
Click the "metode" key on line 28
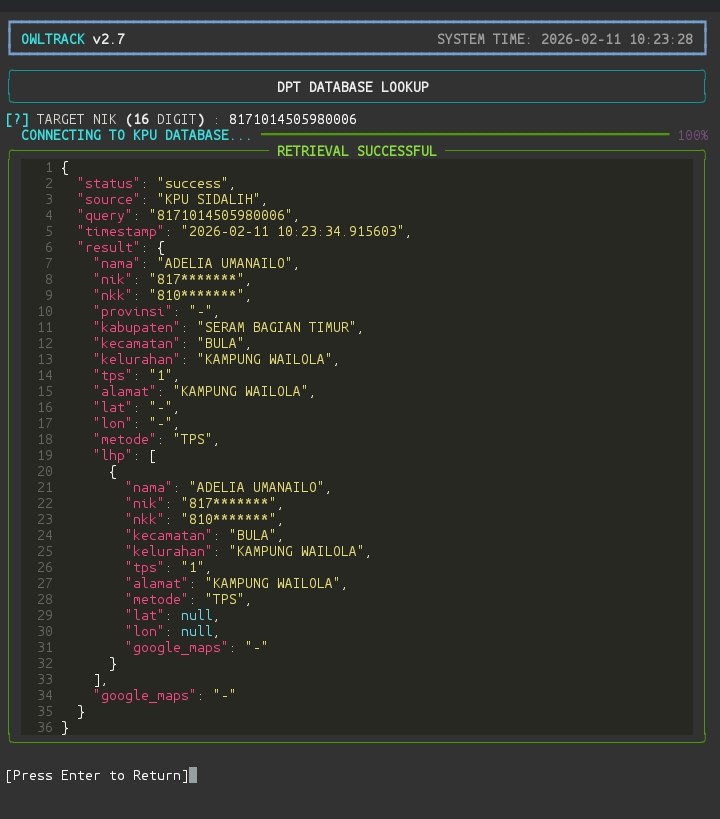pyautogui.click(x=157, y=599)
